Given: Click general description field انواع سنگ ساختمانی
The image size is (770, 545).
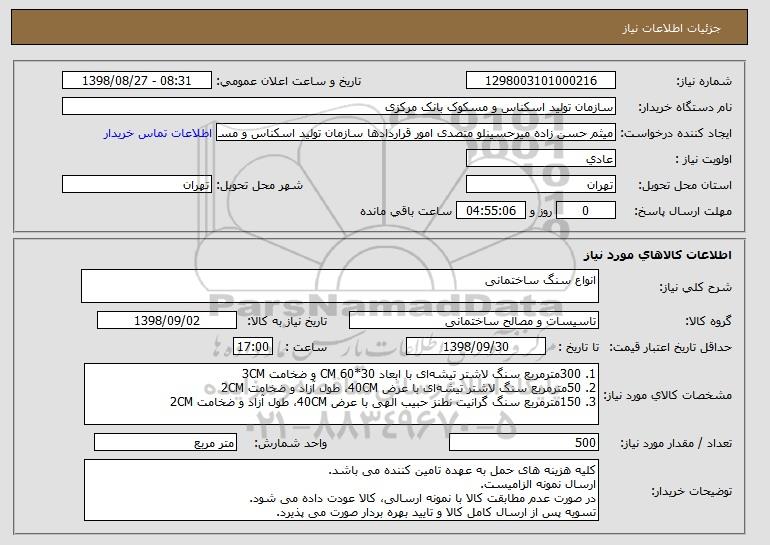Looking at the screenshot, I should coord(340,286).
